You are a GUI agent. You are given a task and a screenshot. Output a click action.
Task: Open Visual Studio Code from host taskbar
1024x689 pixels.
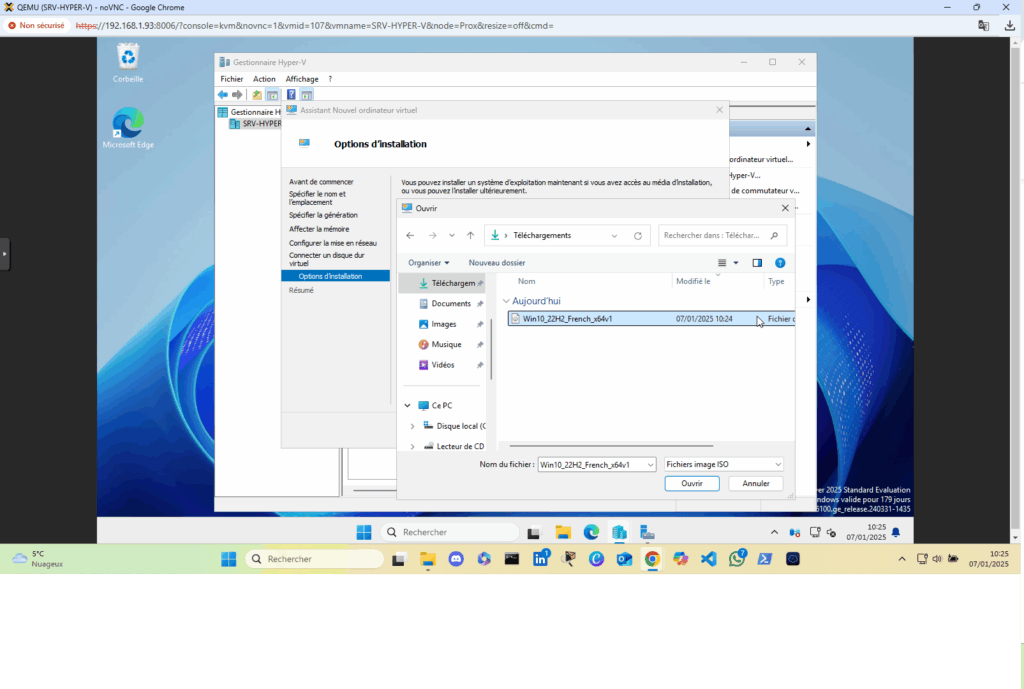coord(709,559)
